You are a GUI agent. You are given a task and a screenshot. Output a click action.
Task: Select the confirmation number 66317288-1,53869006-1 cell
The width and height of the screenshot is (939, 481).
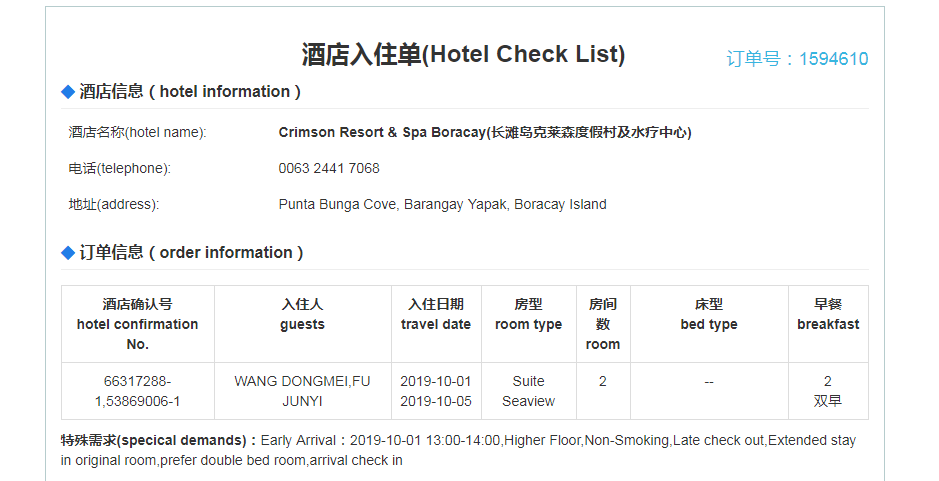pos(138,391)
